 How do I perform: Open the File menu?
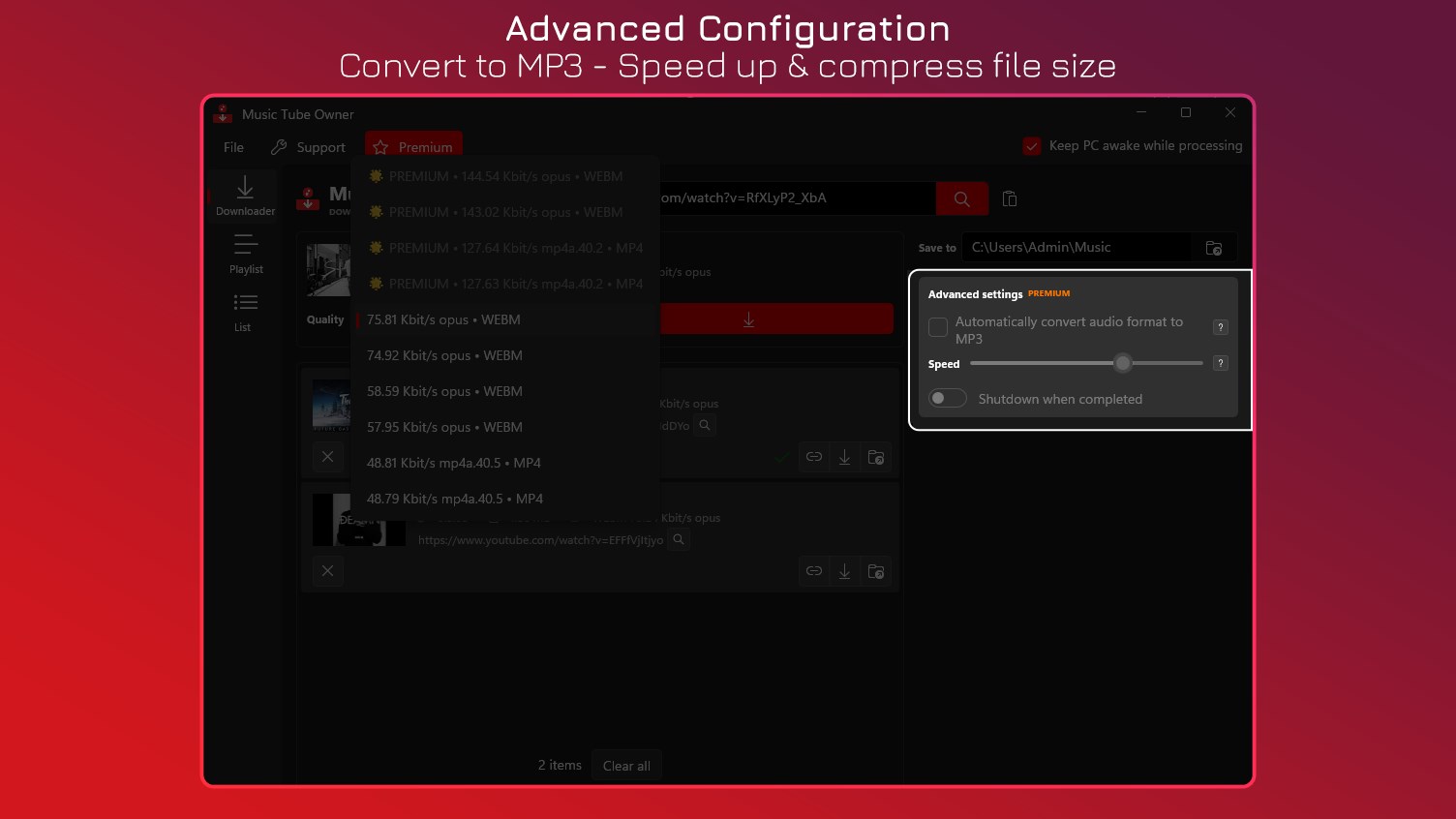pyautogui.click(x=232, y=147)
